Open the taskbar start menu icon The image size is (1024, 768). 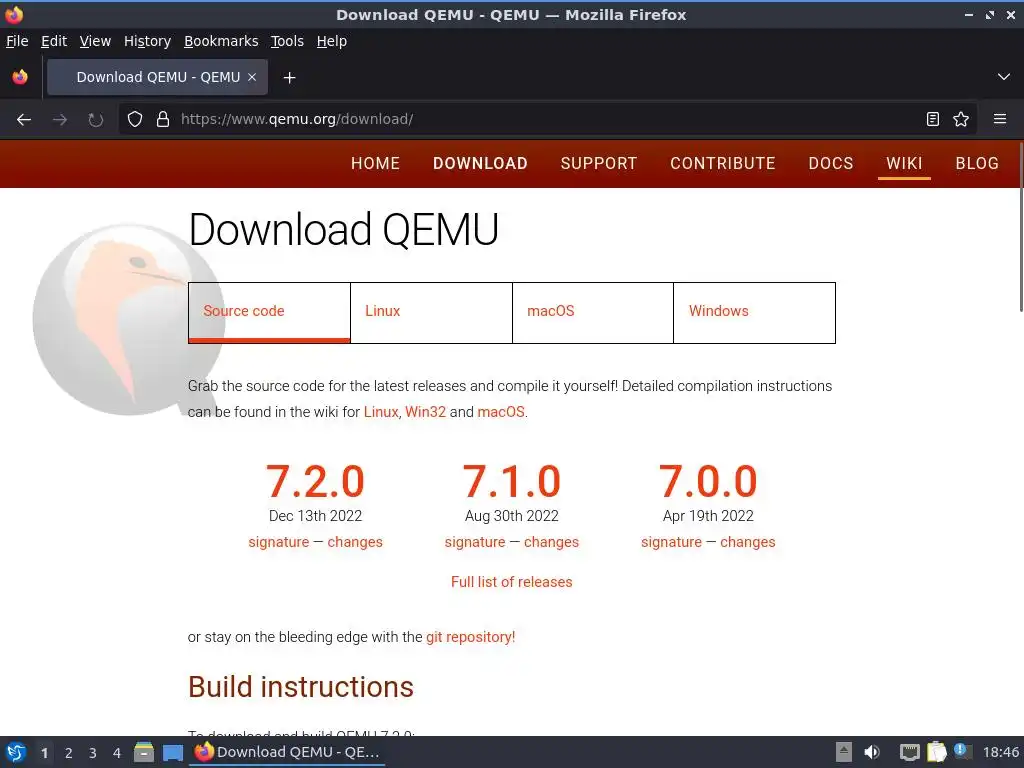[16, 752]
